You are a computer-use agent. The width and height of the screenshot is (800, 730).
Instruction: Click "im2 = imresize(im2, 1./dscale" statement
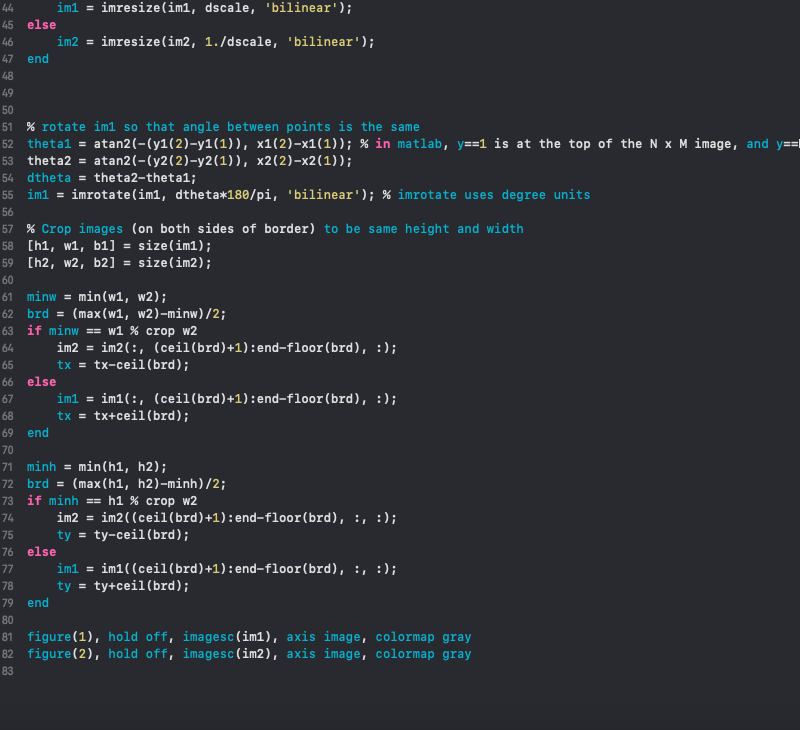click(x=164, y=42)
